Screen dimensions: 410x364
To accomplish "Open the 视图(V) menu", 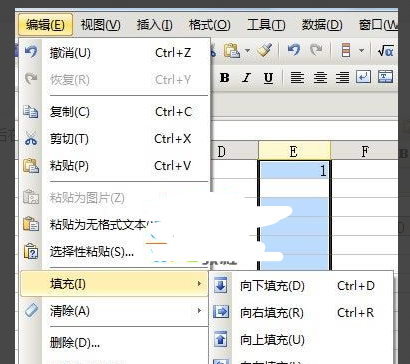I will pos(101,25).
